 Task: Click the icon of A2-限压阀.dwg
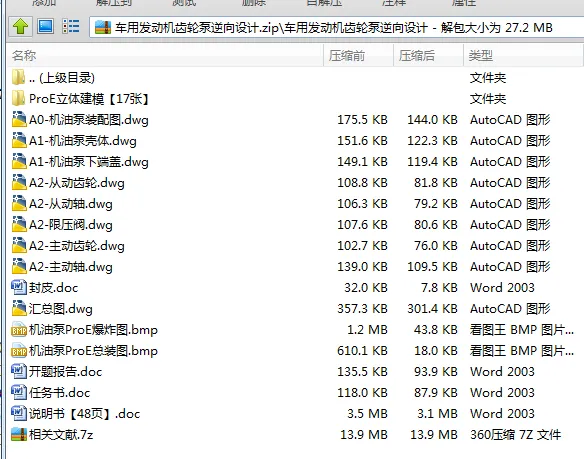click(19, 225)
